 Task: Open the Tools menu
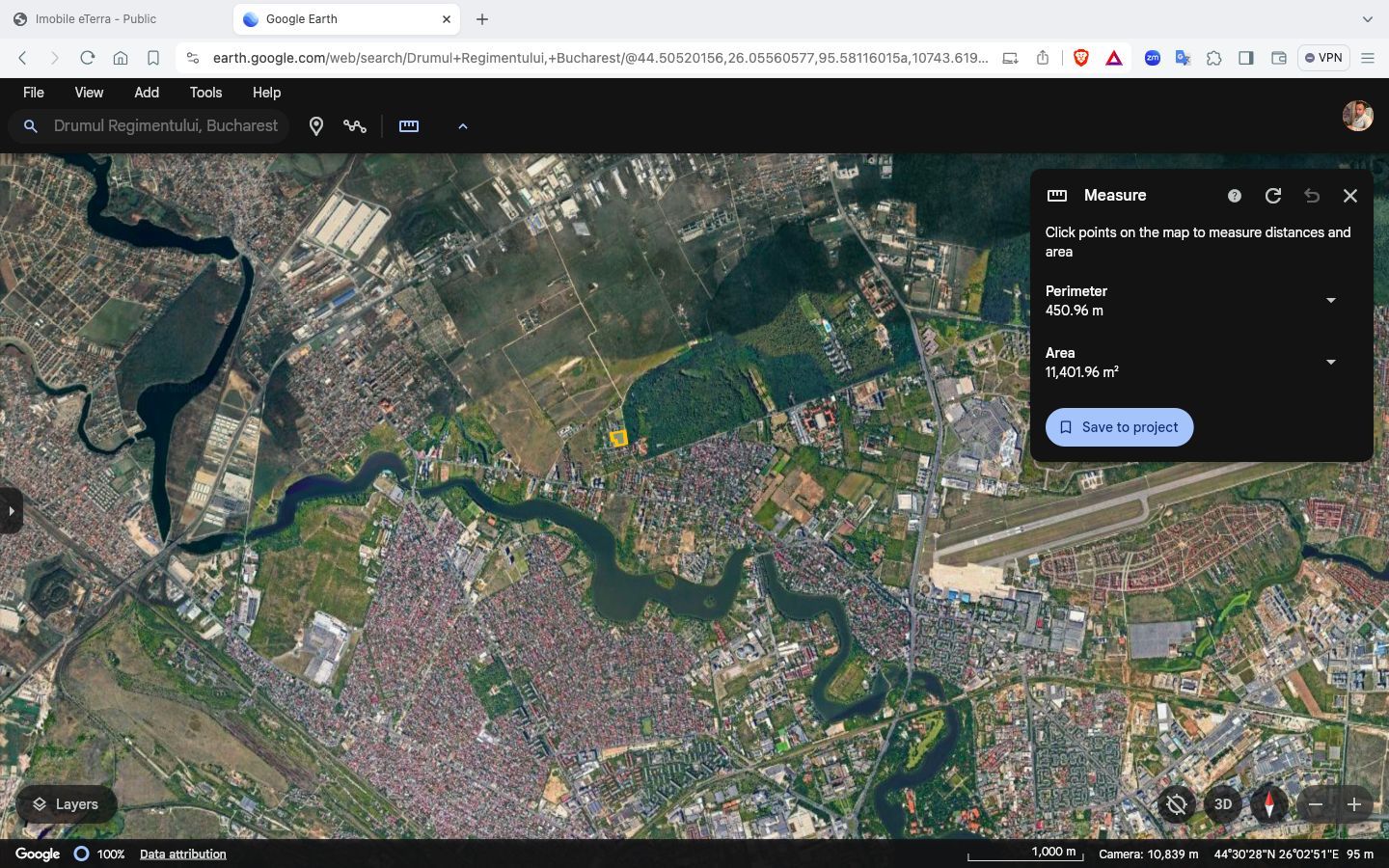pyautogui.click(x=205, y=93)
